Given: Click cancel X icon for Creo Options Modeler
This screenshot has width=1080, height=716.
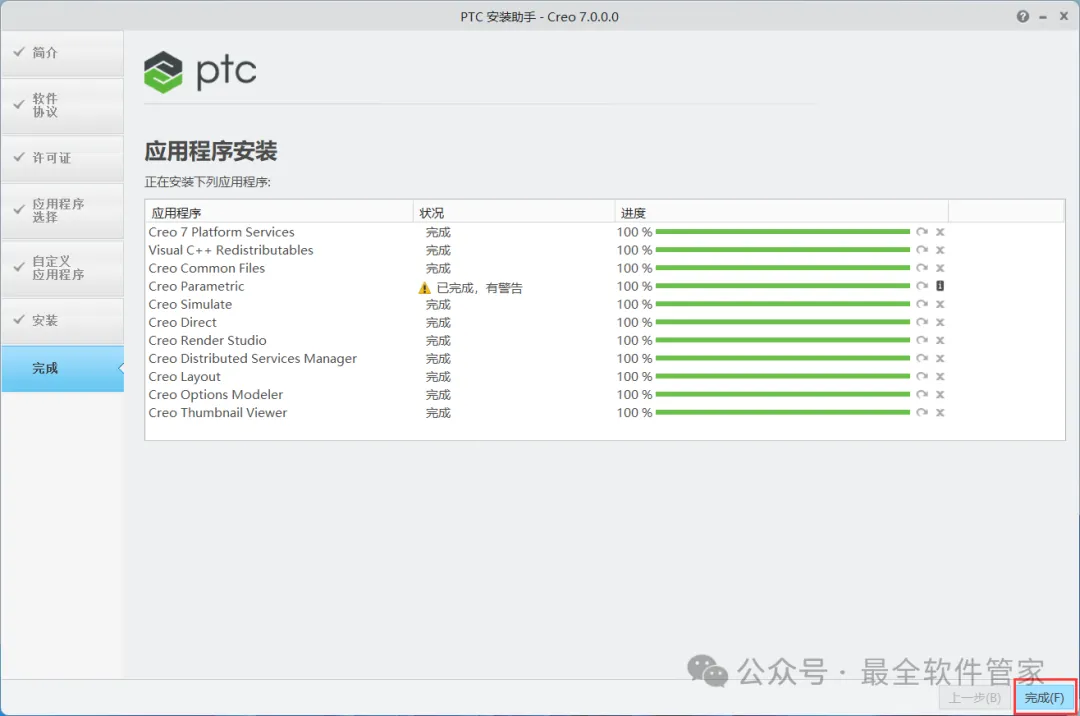Looking at the screenshot, I should point(940,394).
